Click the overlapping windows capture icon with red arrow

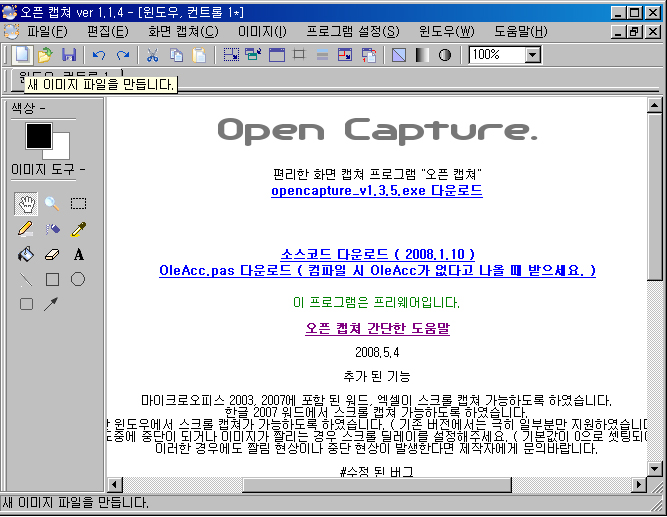(369, 55)
